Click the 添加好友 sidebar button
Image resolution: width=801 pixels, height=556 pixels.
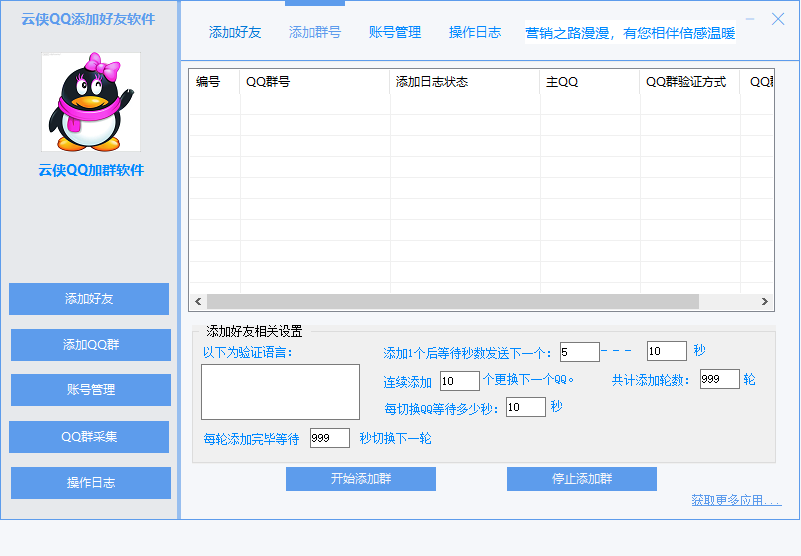tap(89, 299)
